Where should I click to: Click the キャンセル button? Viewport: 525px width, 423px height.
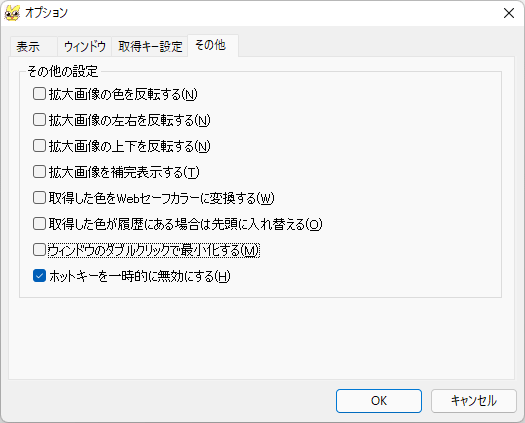click(473, 401)
